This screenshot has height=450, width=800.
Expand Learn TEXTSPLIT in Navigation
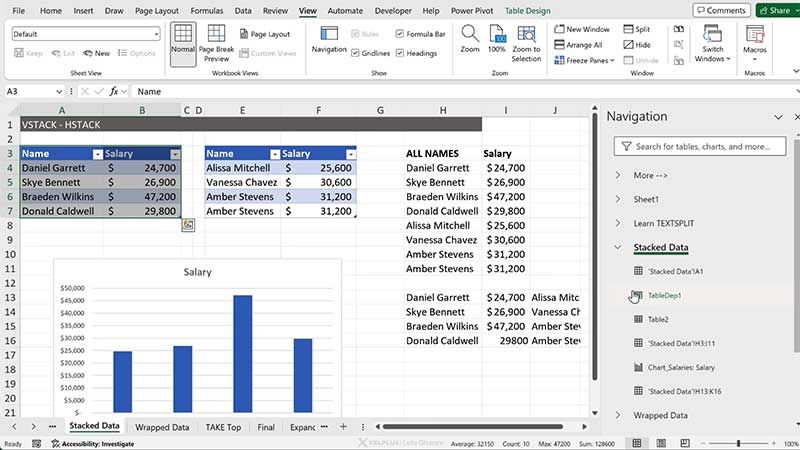618,223
